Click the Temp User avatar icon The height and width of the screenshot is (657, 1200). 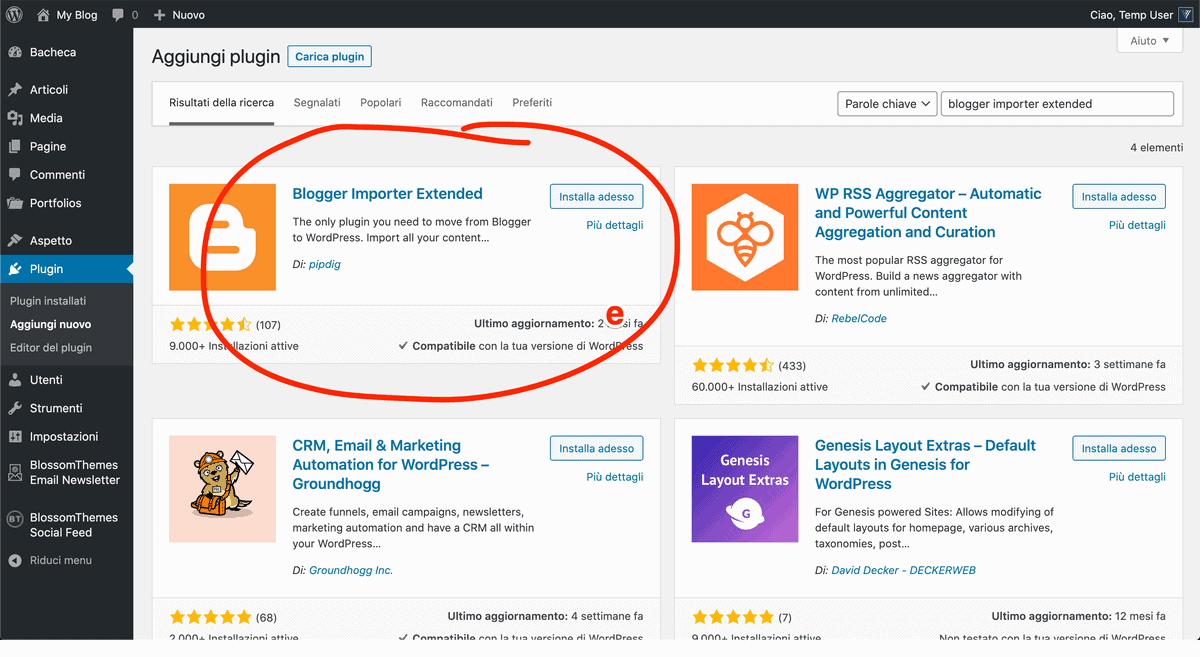pyautogui.click(x=1185, y=15)
